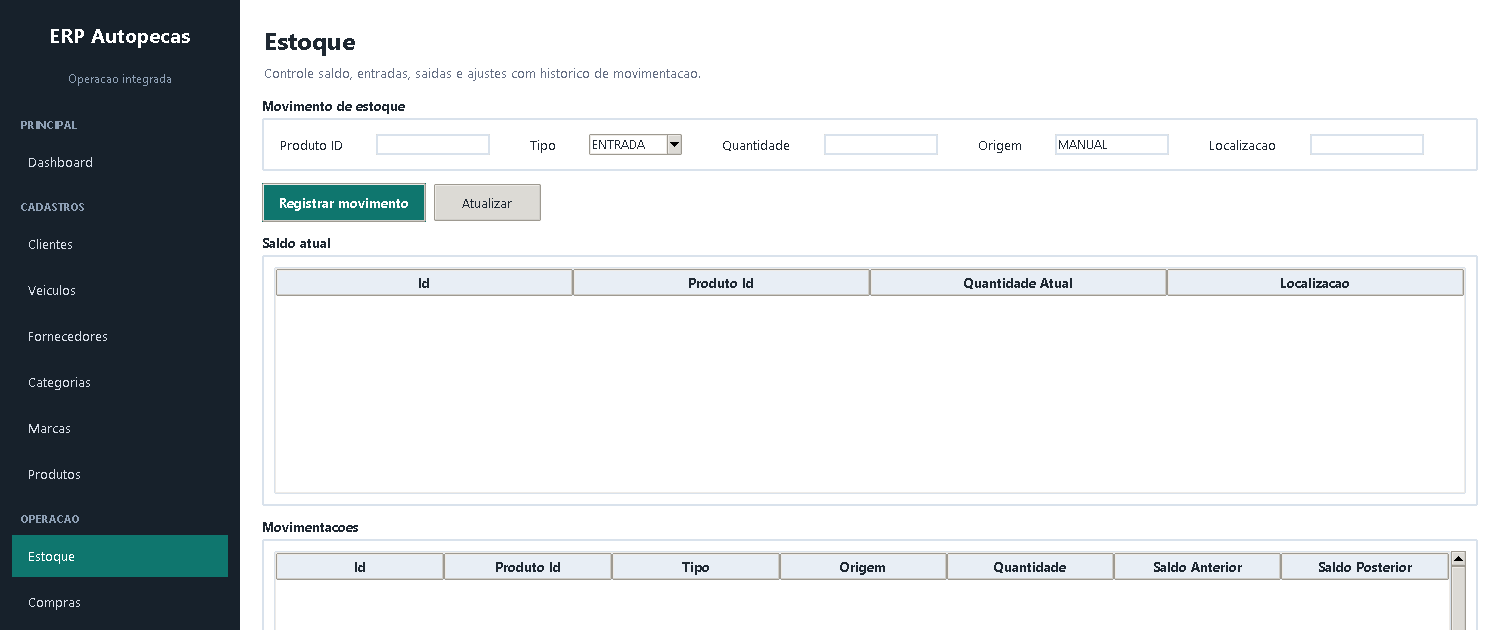Click the Movimento de estoque section label

(333, 106)
